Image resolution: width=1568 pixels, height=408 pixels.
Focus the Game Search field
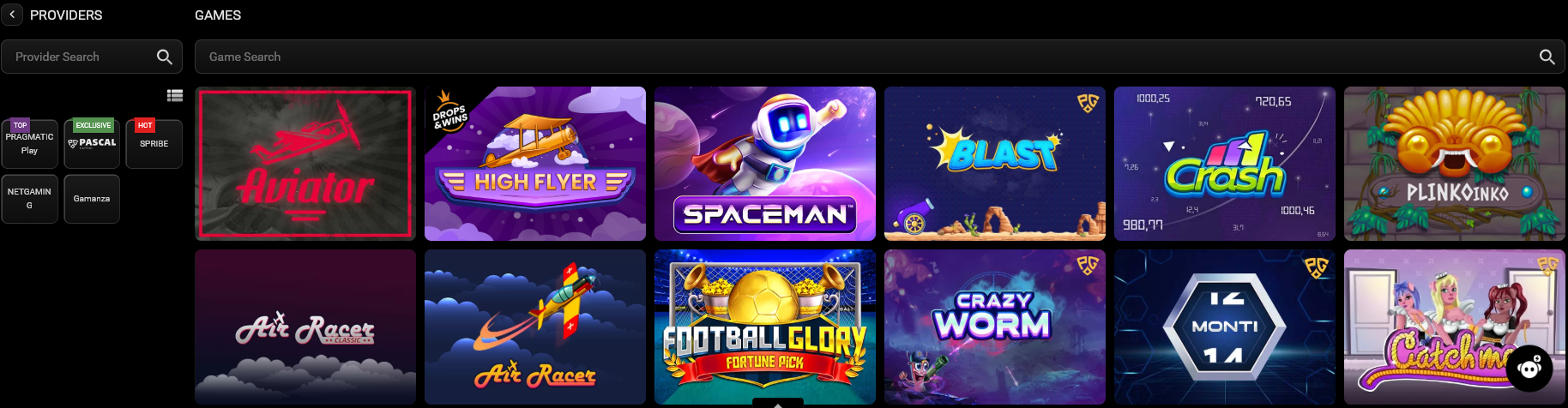pos(880,57)
